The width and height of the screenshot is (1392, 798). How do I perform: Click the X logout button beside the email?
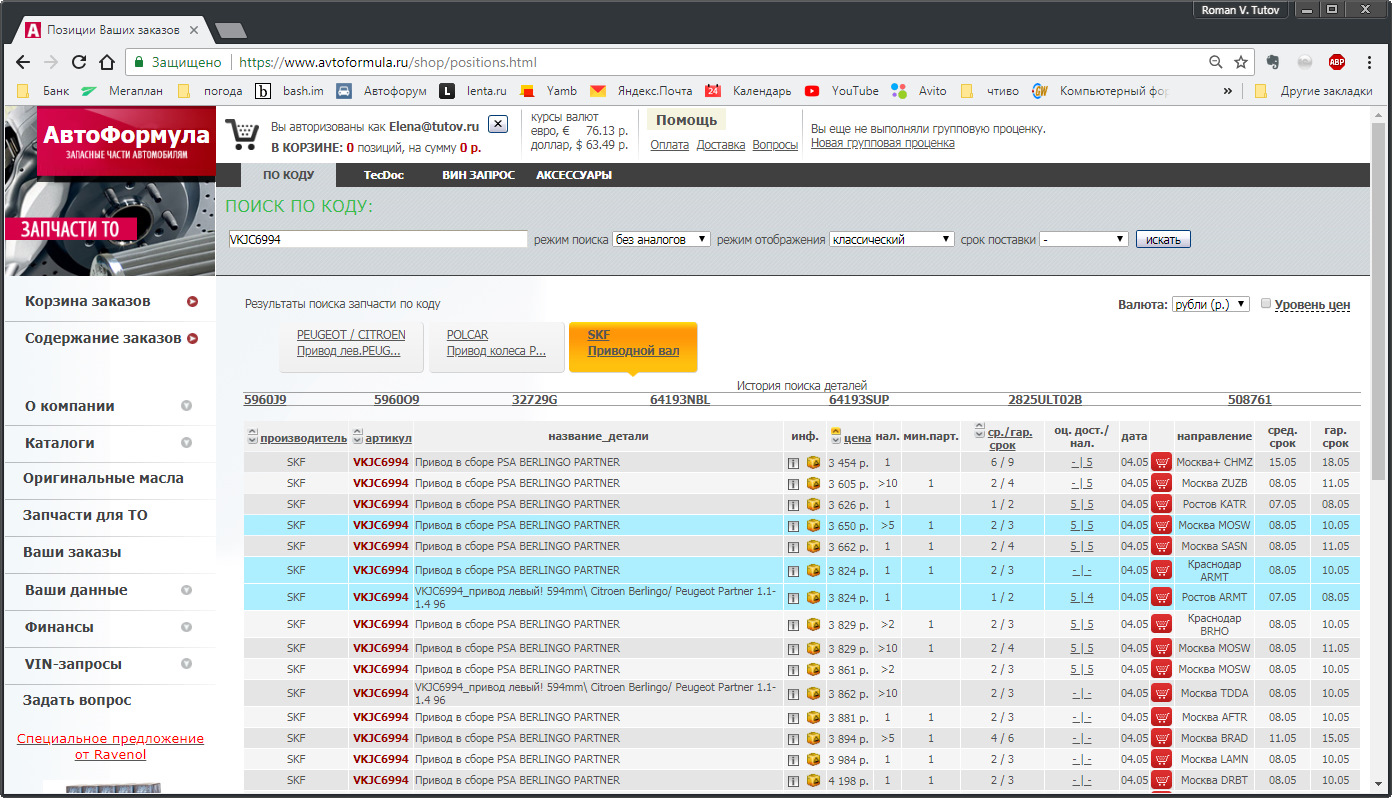pos(498,125)
